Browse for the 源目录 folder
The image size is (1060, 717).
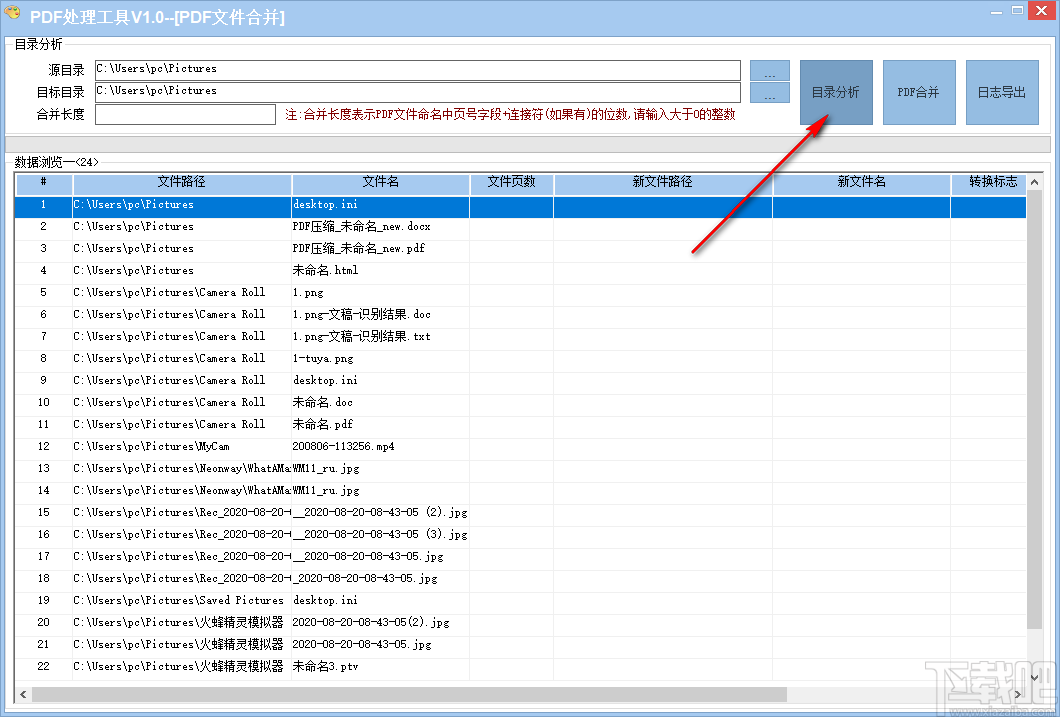click(x=770, y=71)
